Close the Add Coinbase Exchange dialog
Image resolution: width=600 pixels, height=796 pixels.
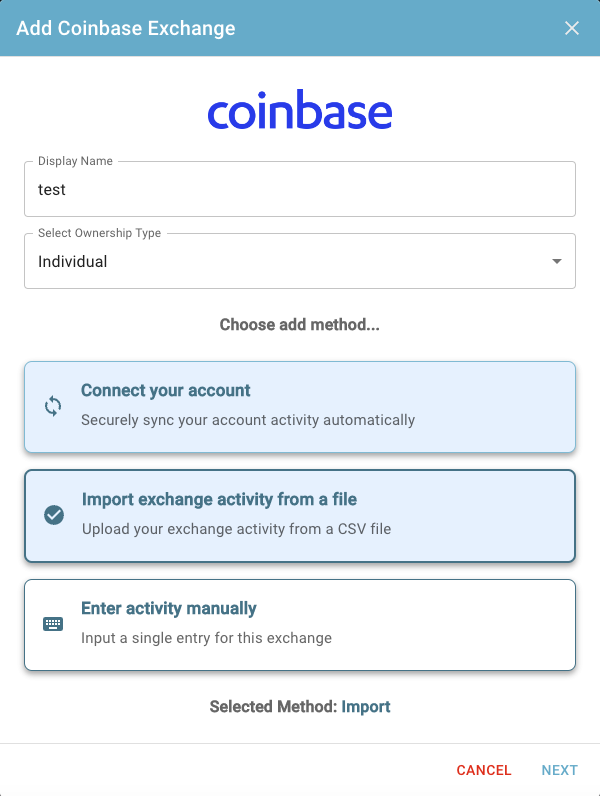click(x=572, y=28)
